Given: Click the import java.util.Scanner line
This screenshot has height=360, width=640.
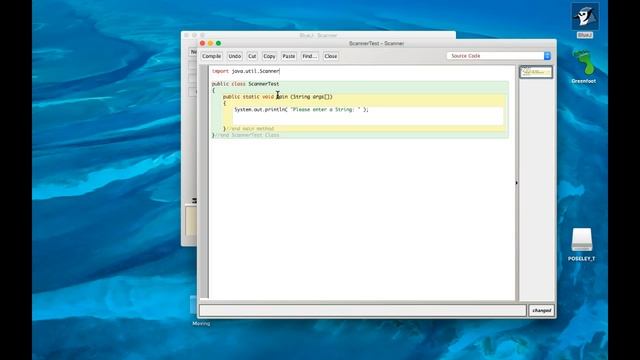Looking at the screenshot, I should coord(246,71).
